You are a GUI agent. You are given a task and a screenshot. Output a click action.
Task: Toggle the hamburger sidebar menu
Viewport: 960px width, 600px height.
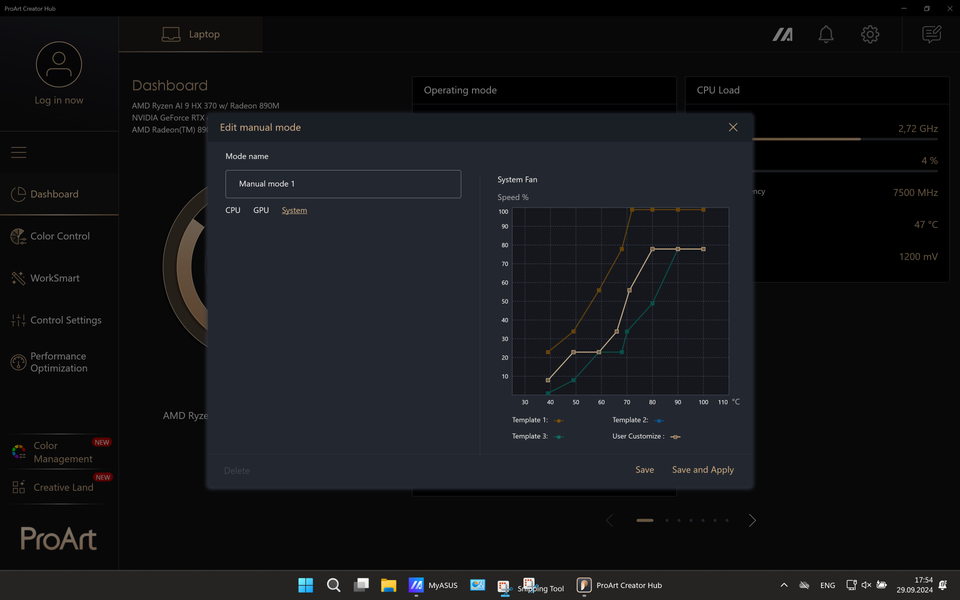pyautogui.click(x=18, y=152)
